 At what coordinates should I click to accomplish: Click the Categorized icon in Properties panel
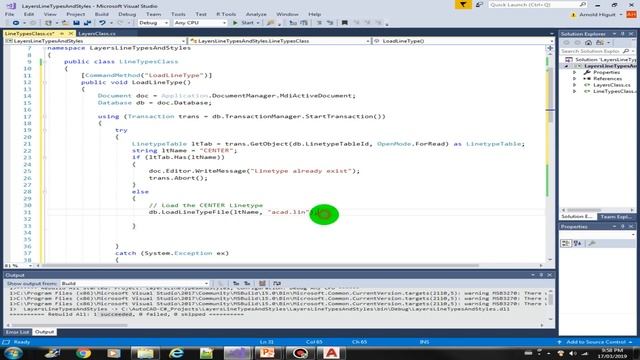click(x=566, y=244)
